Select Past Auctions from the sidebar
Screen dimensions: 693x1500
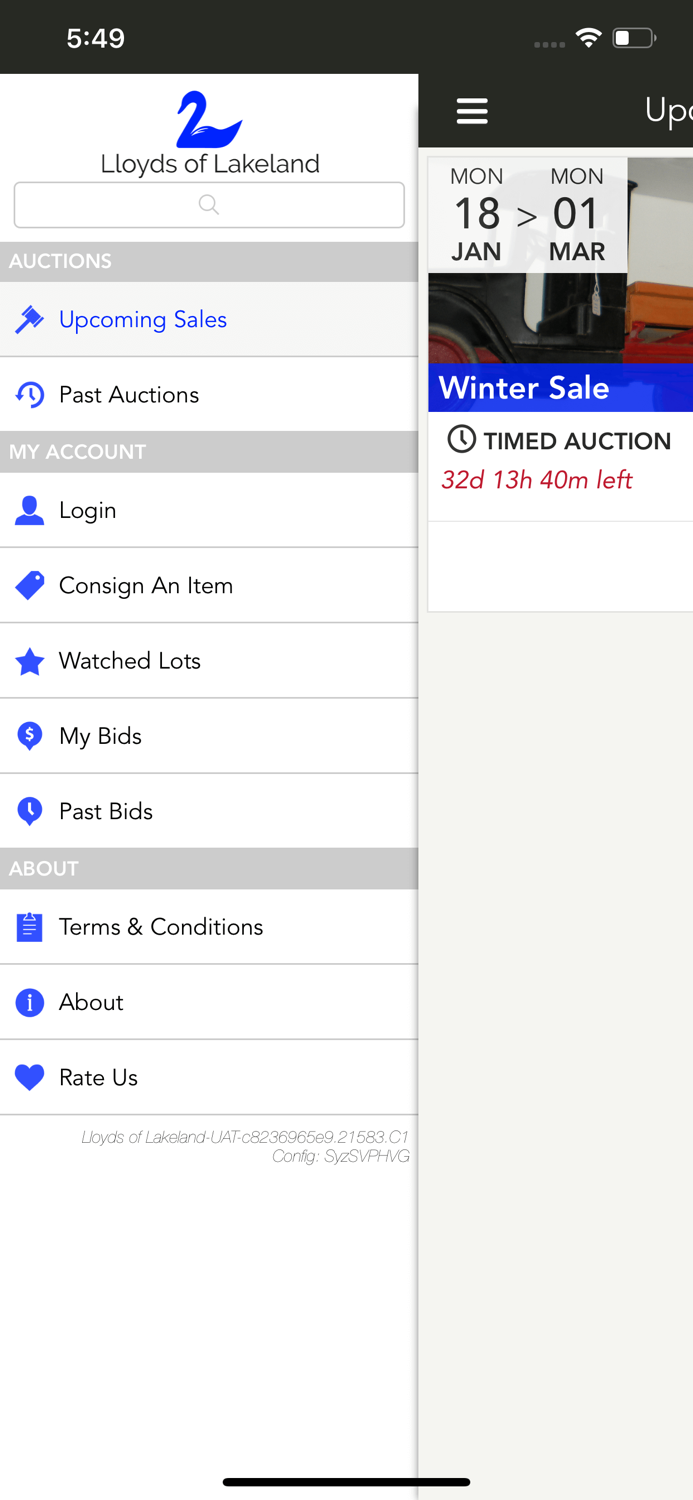130,394
